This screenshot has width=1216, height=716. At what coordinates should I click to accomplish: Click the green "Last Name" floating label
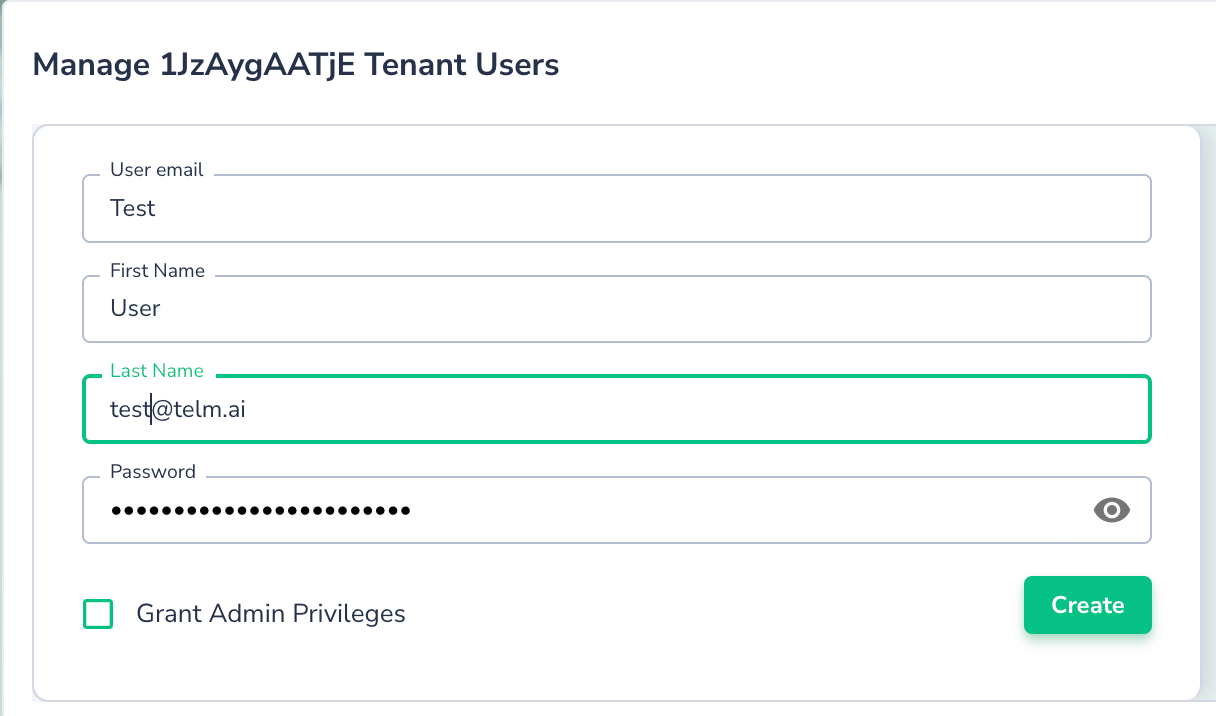coord(157,371)
